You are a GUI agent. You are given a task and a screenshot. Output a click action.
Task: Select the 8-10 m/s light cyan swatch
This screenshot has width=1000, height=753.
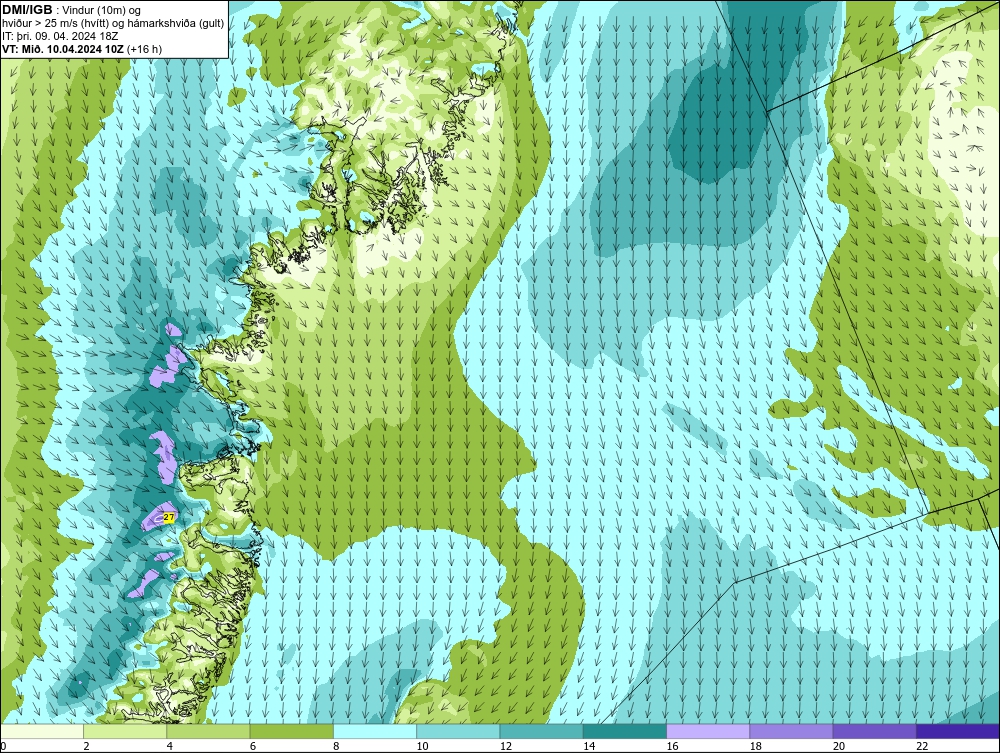375,731
